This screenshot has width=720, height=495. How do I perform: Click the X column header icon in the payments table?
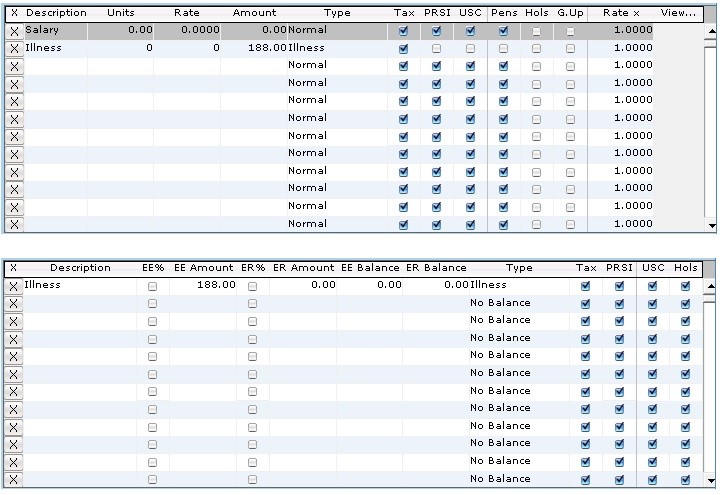[x=14, y=13]
